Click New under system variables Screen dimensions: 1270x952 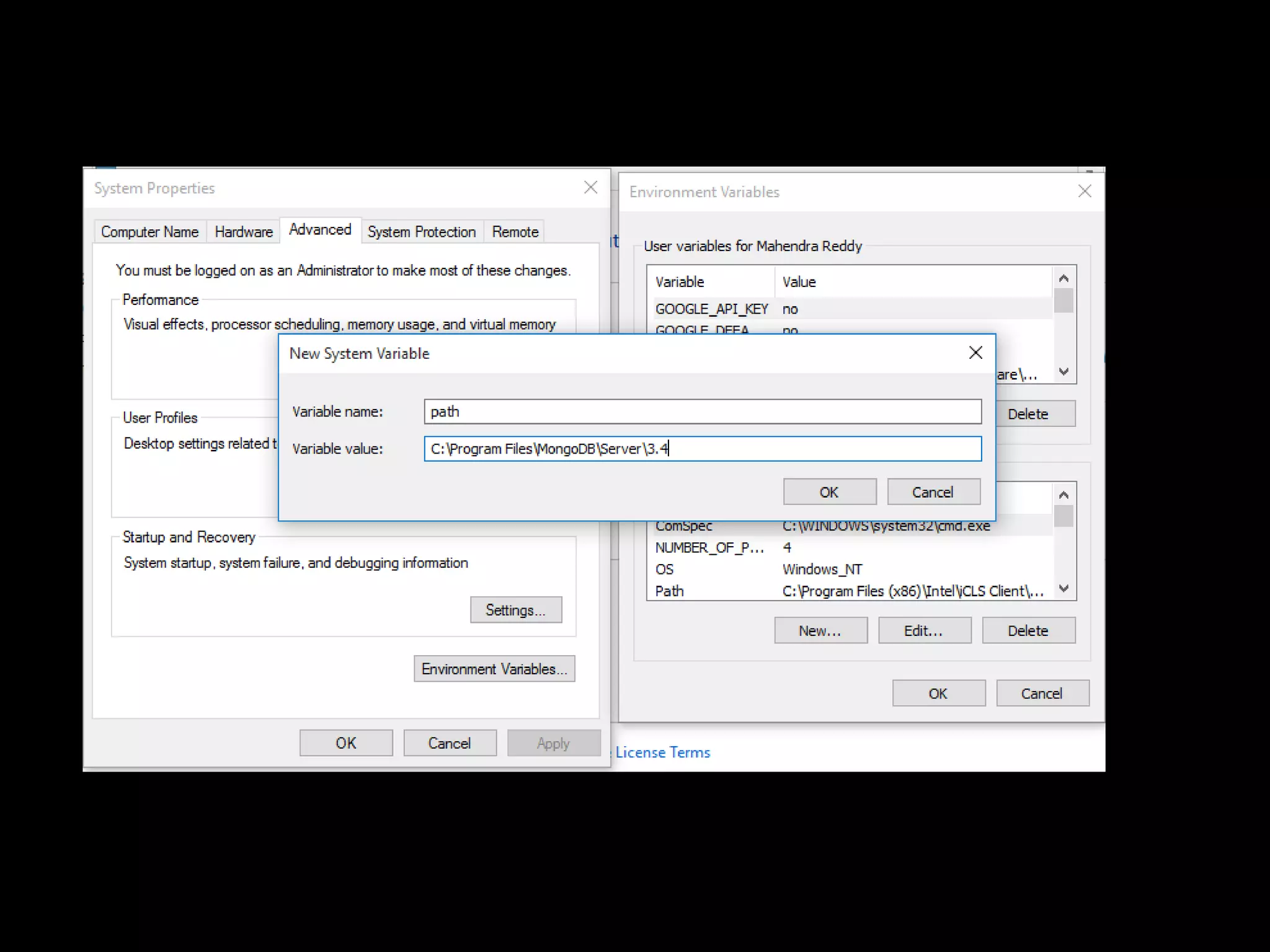click(820, 631)
